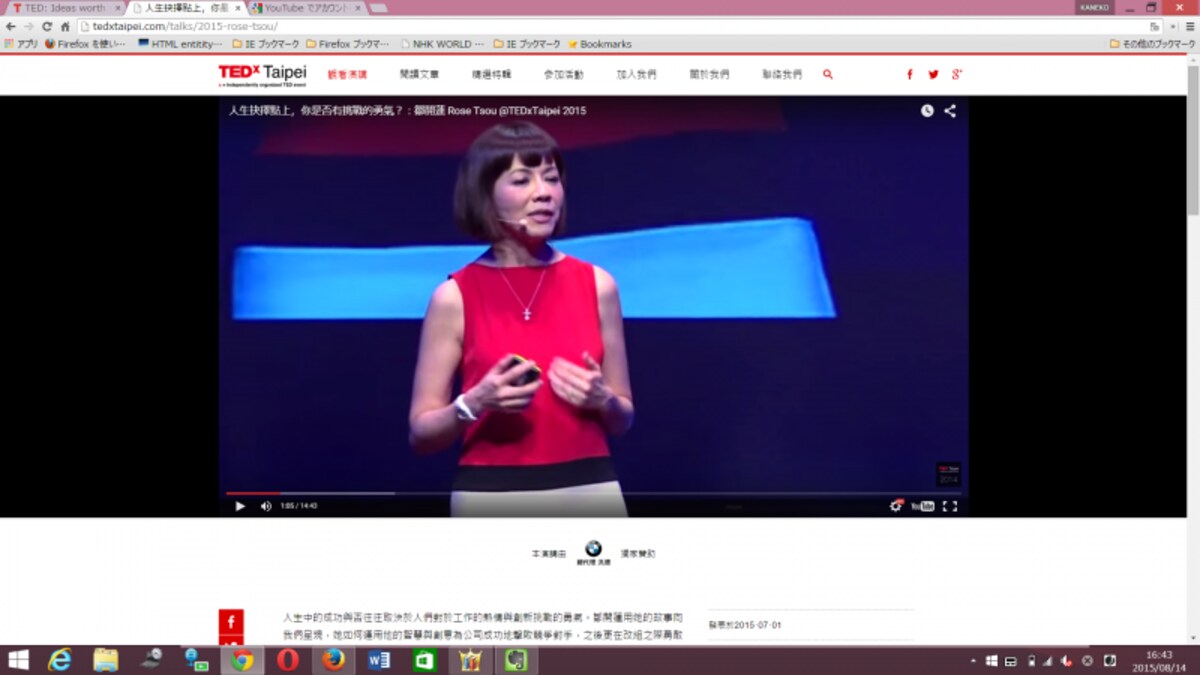Open TEDxTaipei Google+ icon in header
Viewport: 1200px width, 675px height.
click(957, 74)
